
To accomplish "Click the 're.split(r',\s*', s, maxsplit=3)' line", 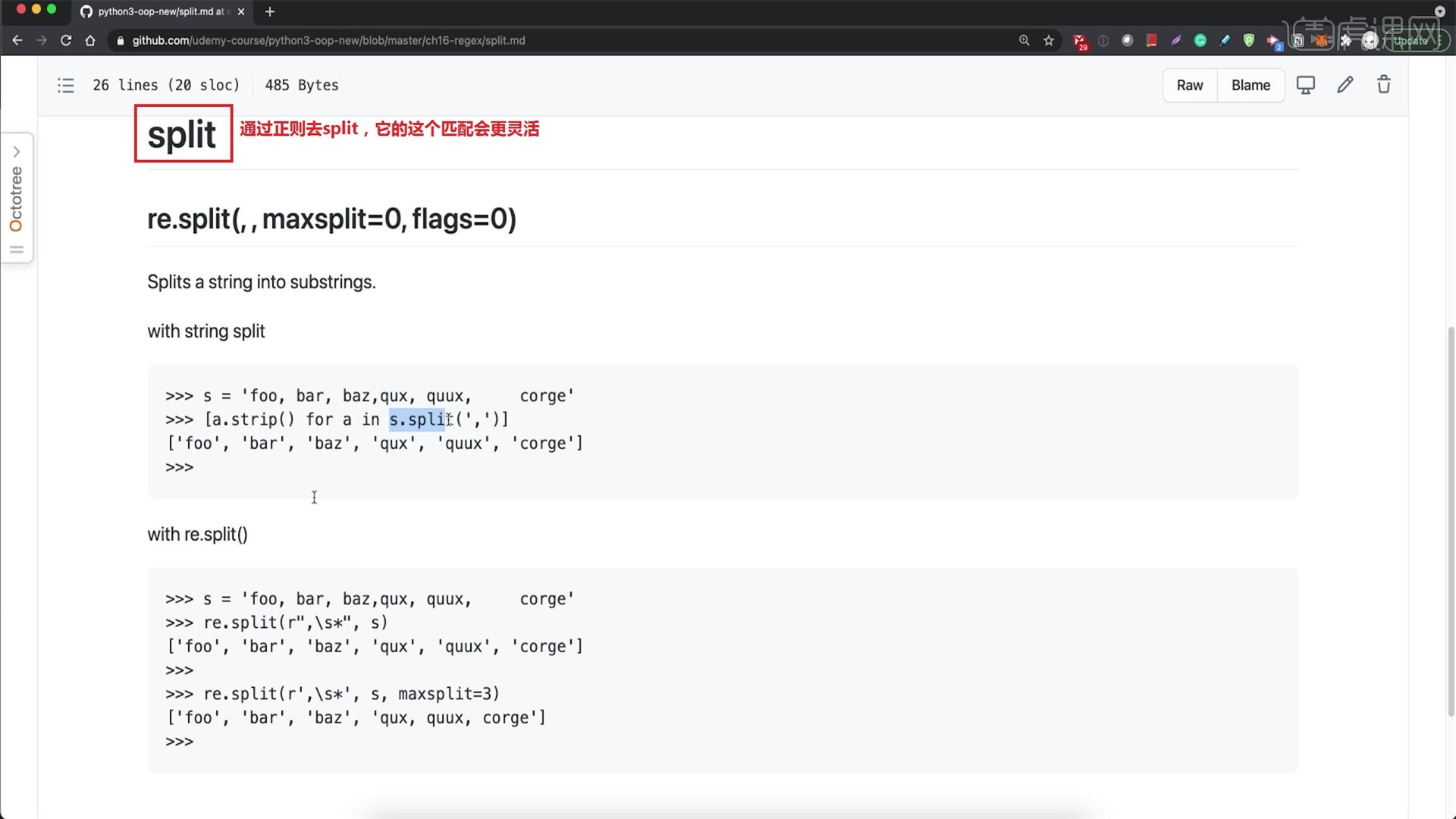I will (x=333, y=694).
